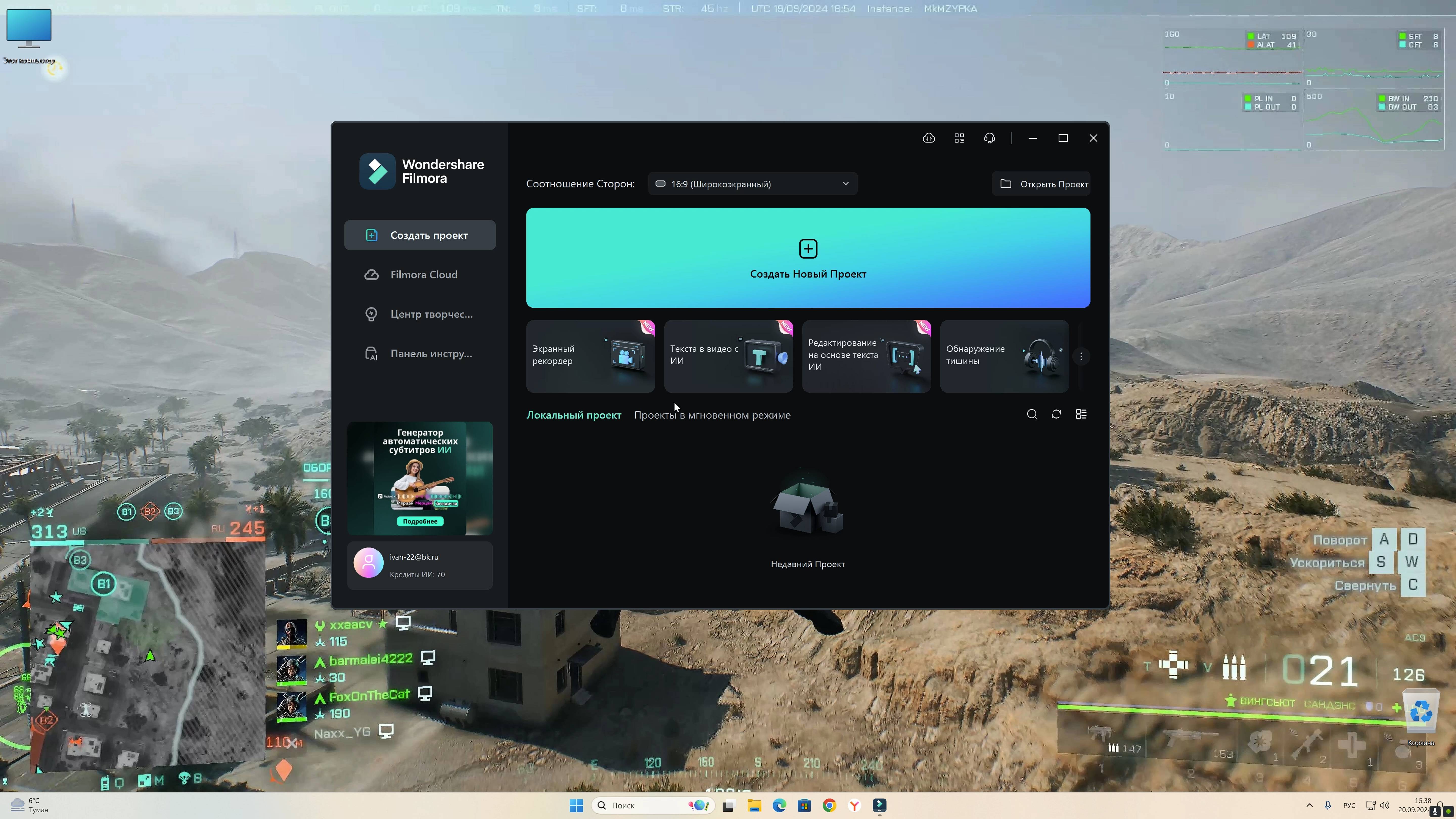Toggle the project list view layout icon
This screenshot has width=1456, height=819.
pos(1081,414)
